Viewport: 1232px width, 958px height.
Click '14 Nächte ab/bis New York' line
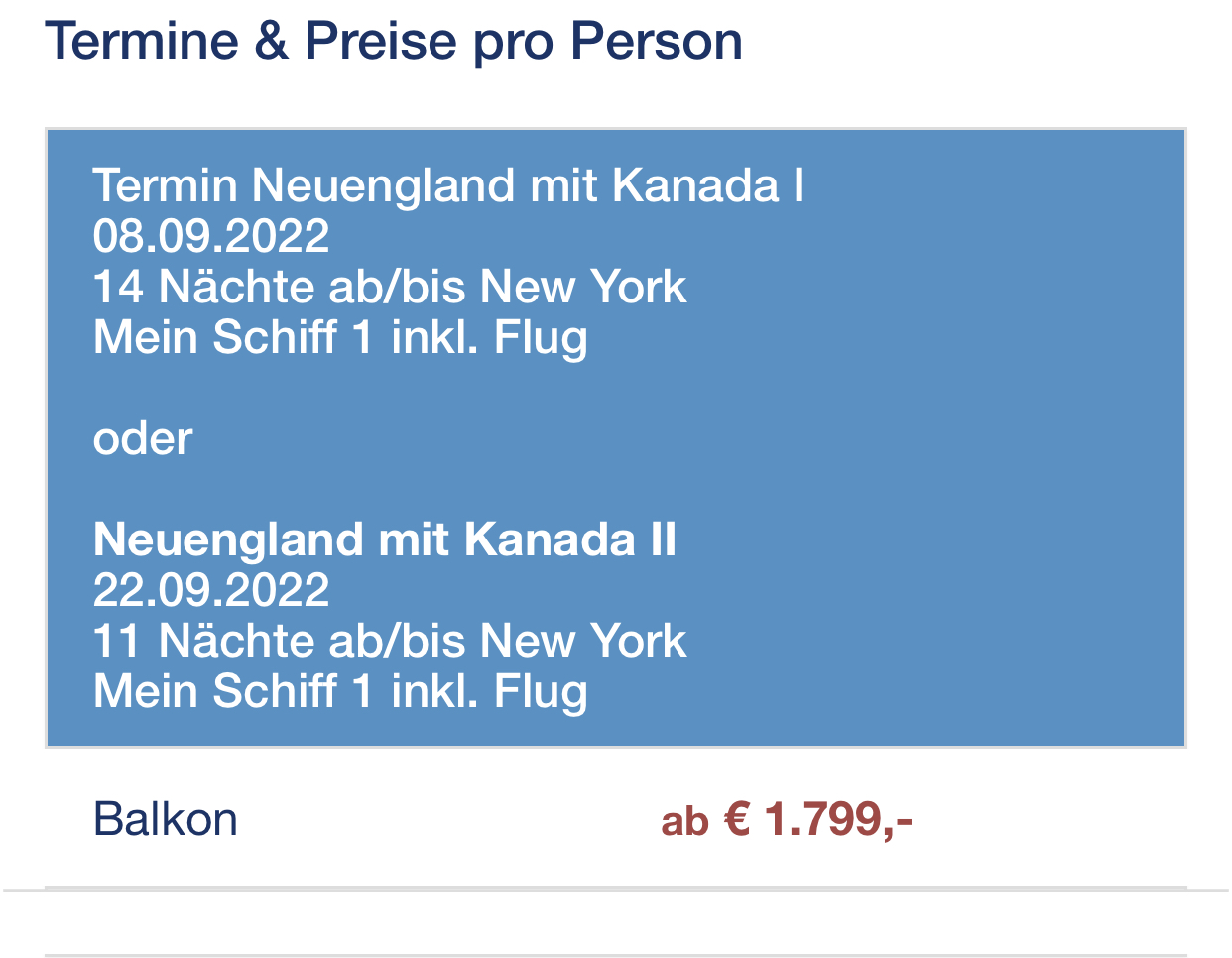pos(389,287)
